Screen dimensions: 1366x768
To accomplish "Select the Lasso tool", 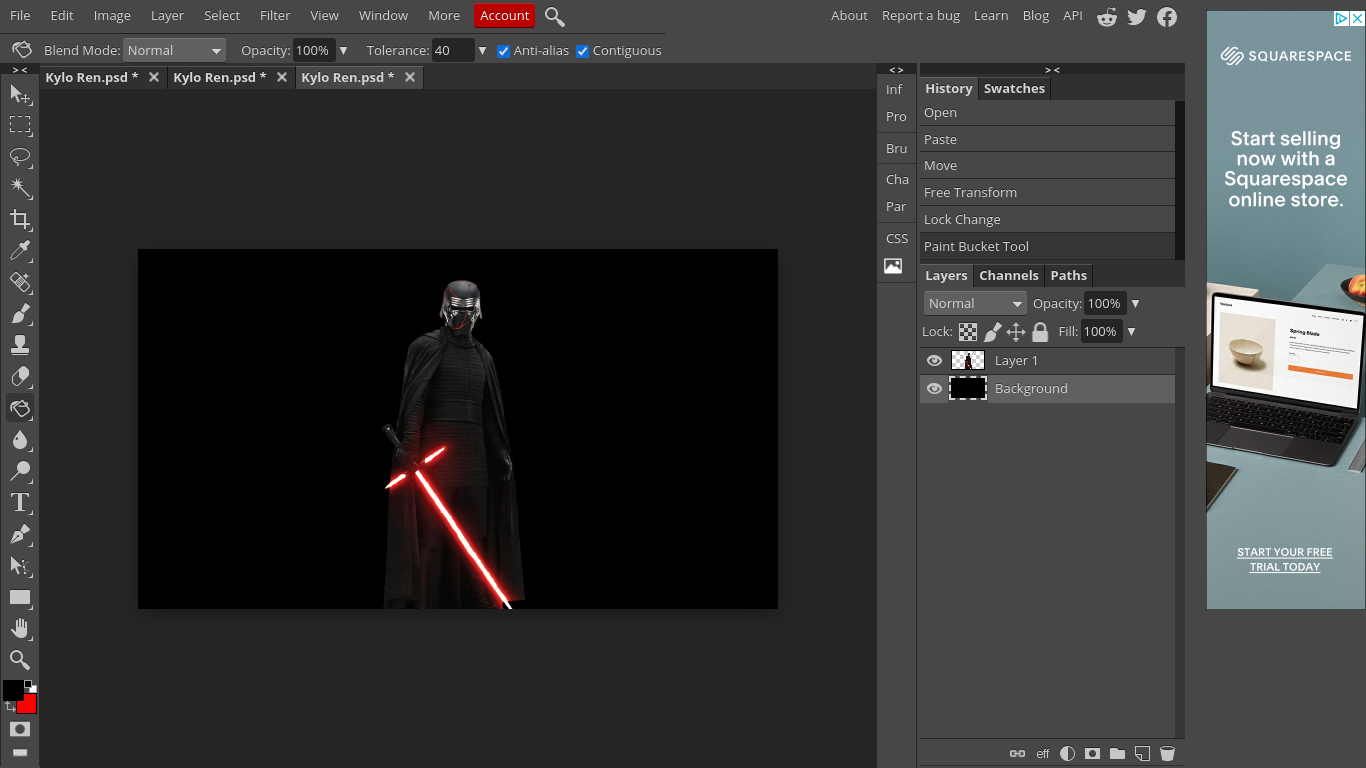I will coord(19,157).
